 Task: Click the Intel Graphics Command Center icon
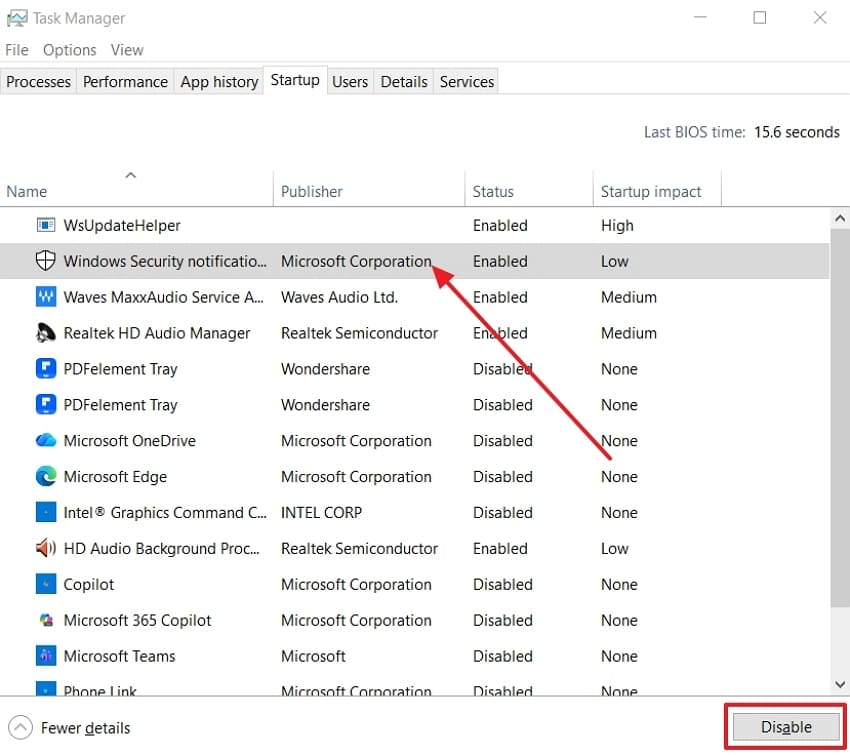pyautogui.click(x=46, y=512)
